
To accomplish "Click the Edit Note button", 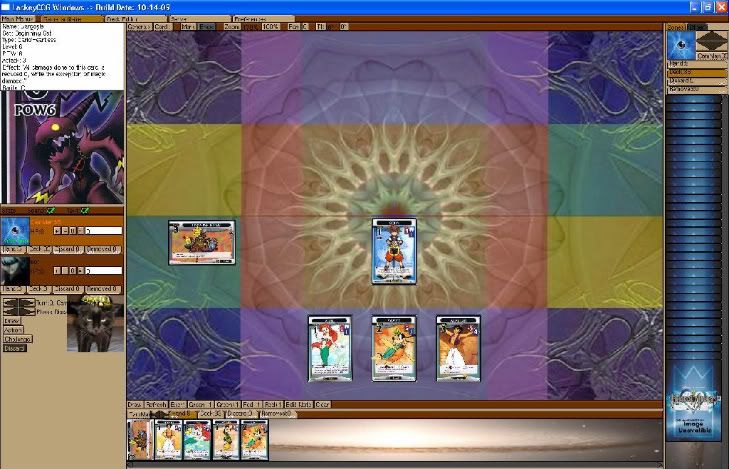I will coord(299,404).
